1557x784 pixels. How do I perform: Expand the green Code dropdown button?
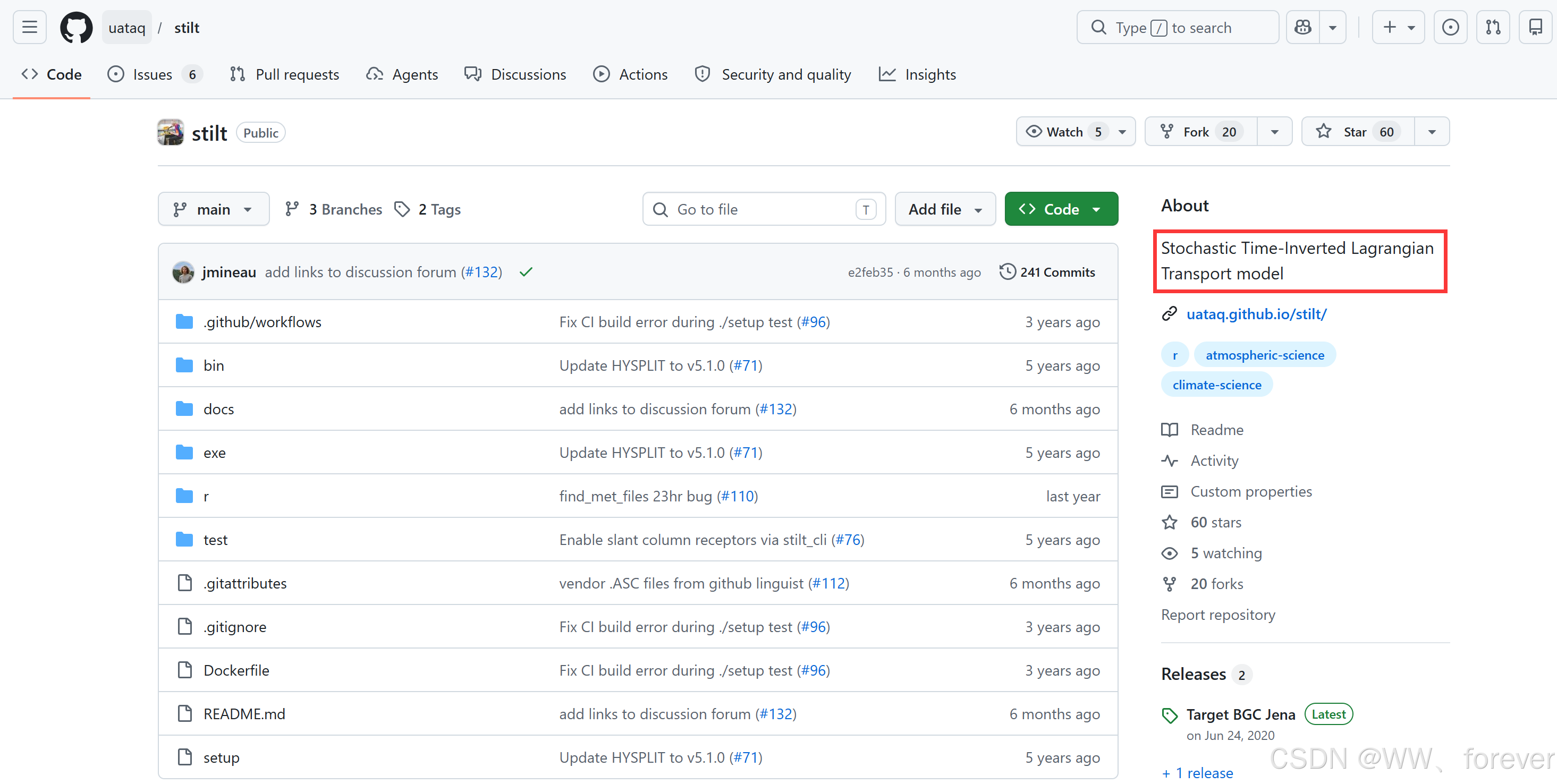pos(1061,209)
